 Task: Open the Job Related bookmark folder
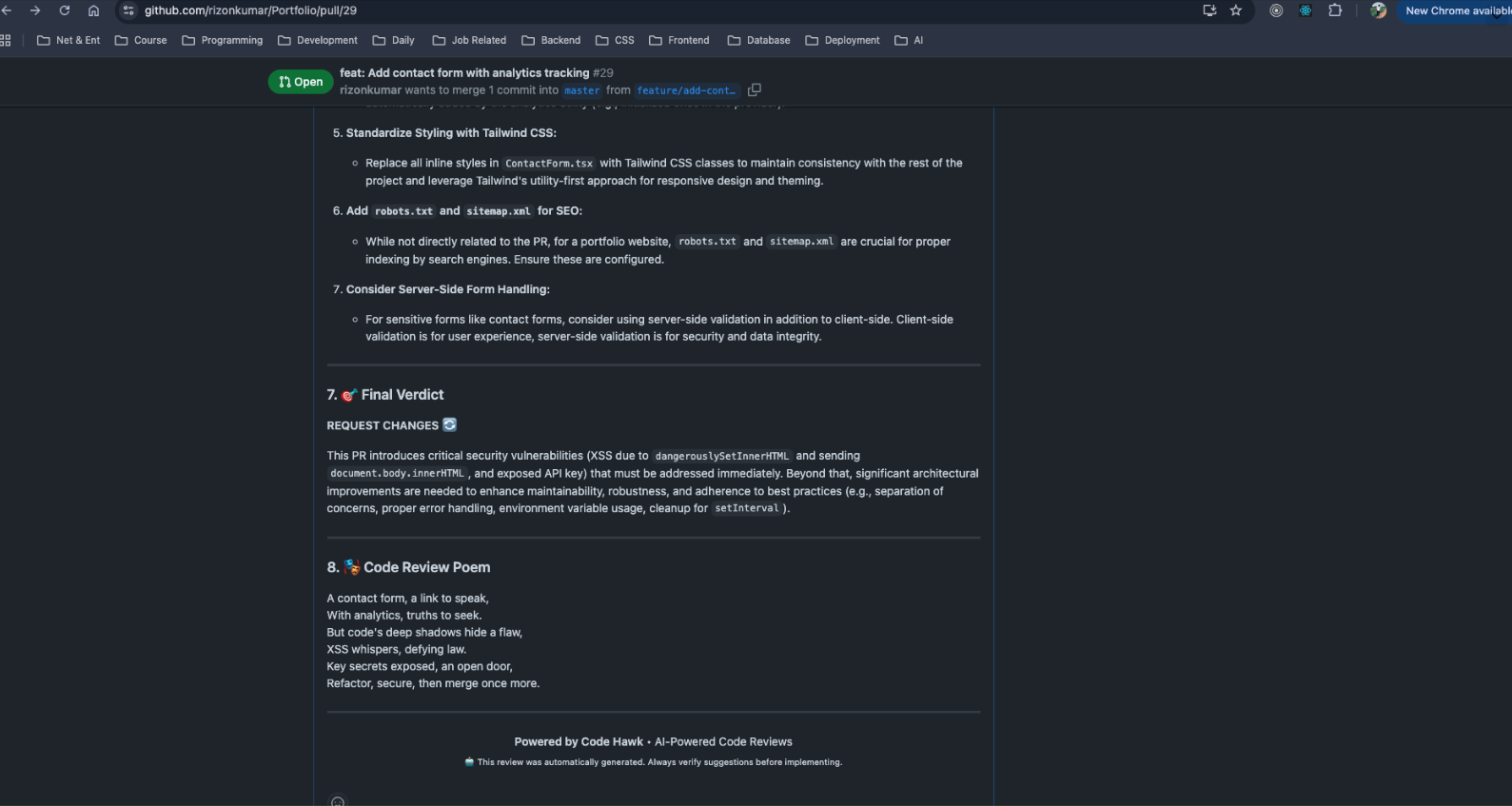tap(469, 40)
